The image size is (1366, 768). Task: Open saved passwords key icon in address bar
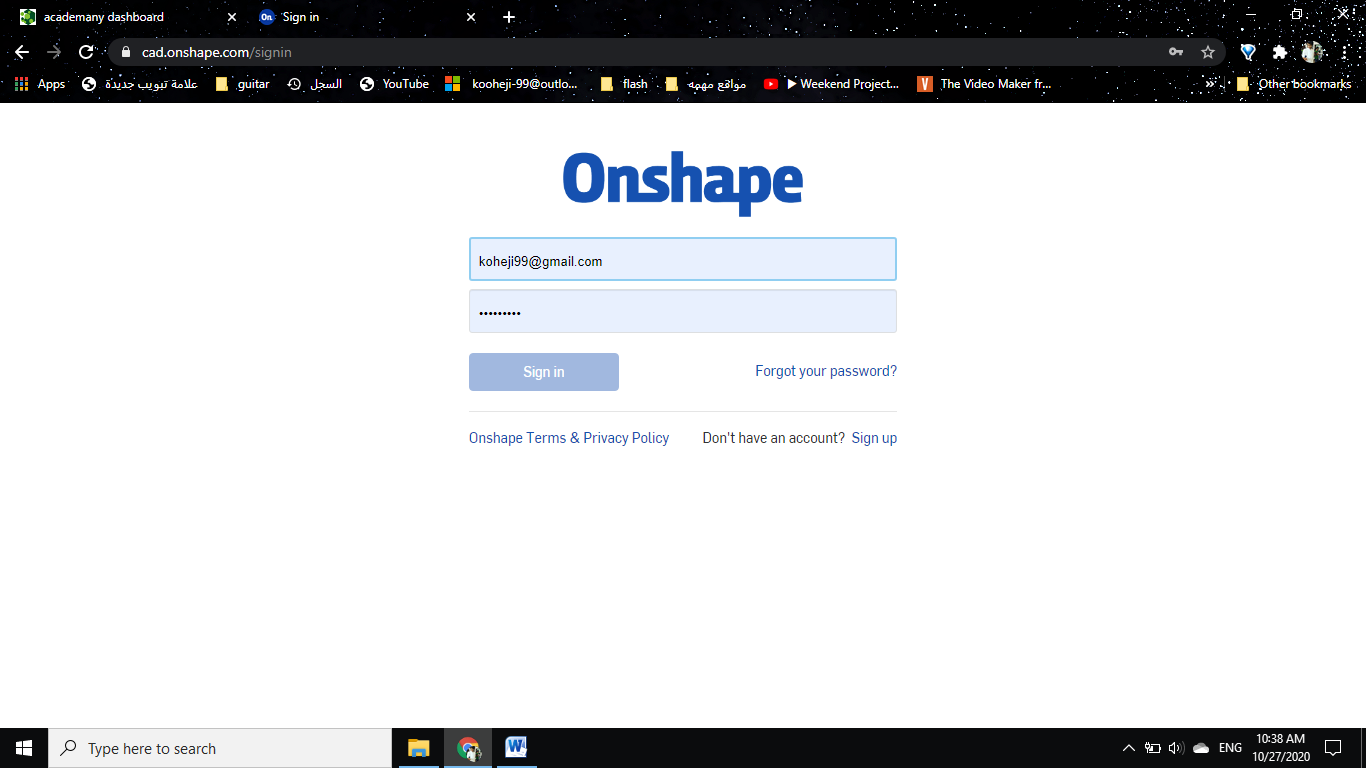pyautogui.click(x=1176, y=52)
